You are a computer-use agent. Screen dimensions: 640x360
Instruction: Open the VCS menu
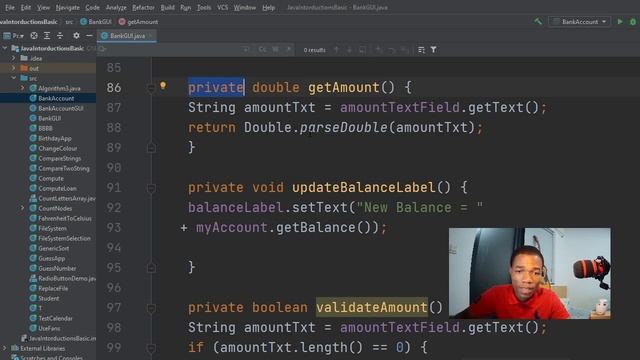click(x=222, y=7)
